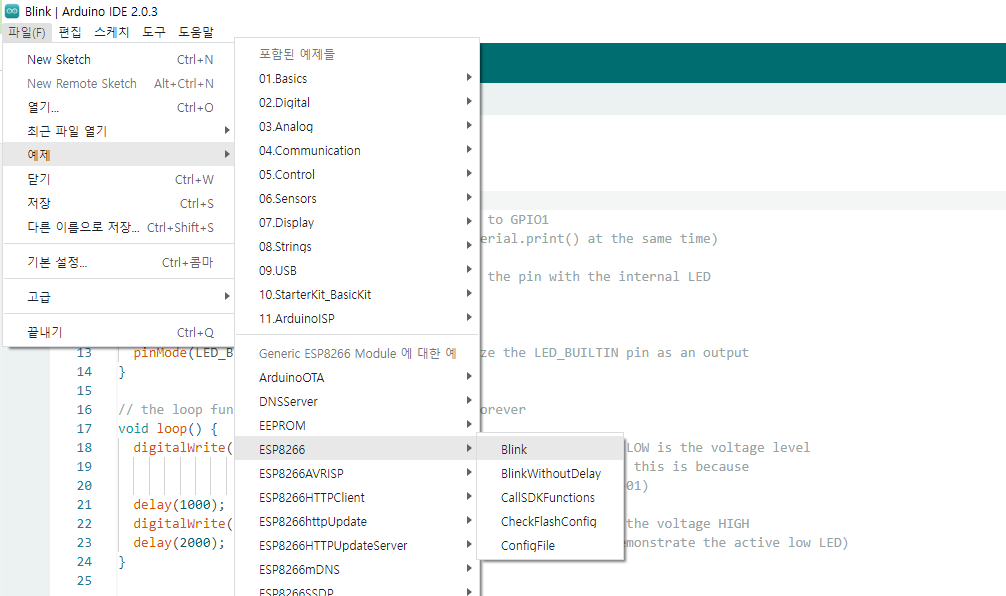Expand the ESP8266AVRISP examples
This screenshot has width=1006, height=596.
(357, 473)
